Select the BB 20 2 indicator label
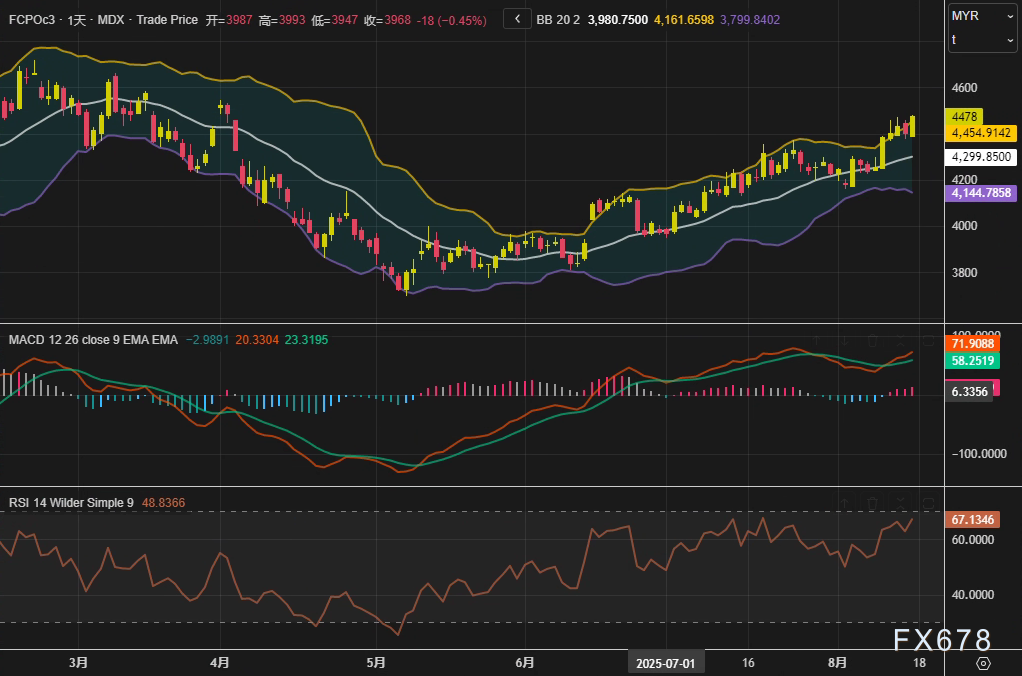The height and width of the screenshot is (676, 1022). tap(557, 20)
